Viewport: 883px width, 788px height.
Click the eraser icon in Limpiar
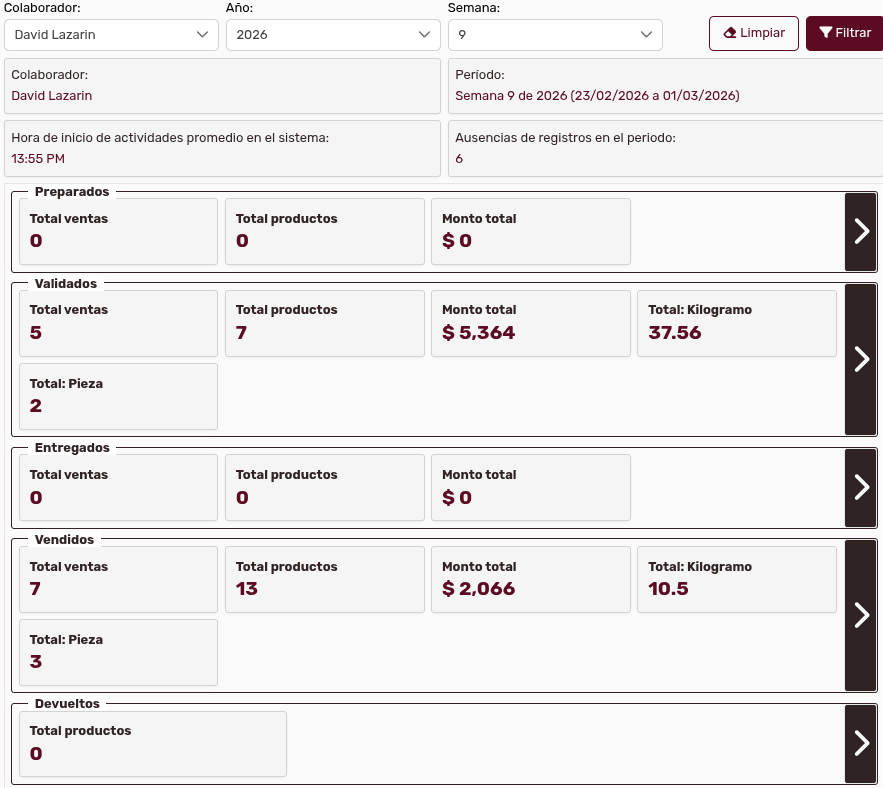click(730, 33)
